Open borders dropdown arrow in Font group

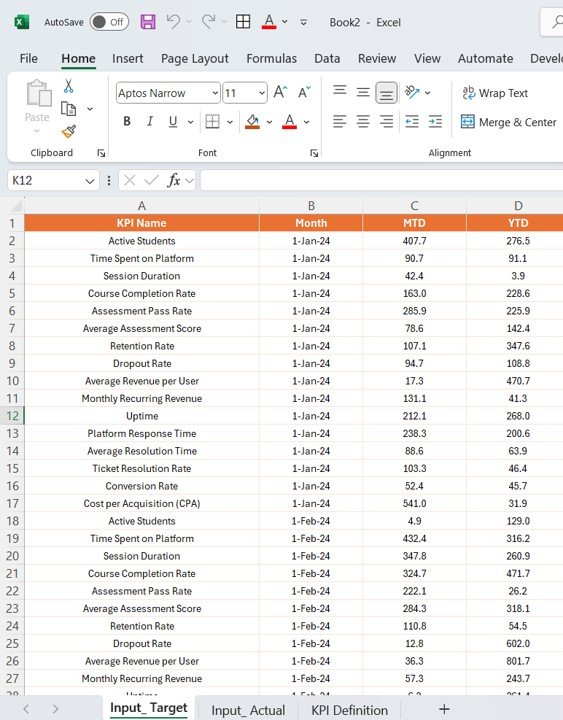click(x=230, y=122)
